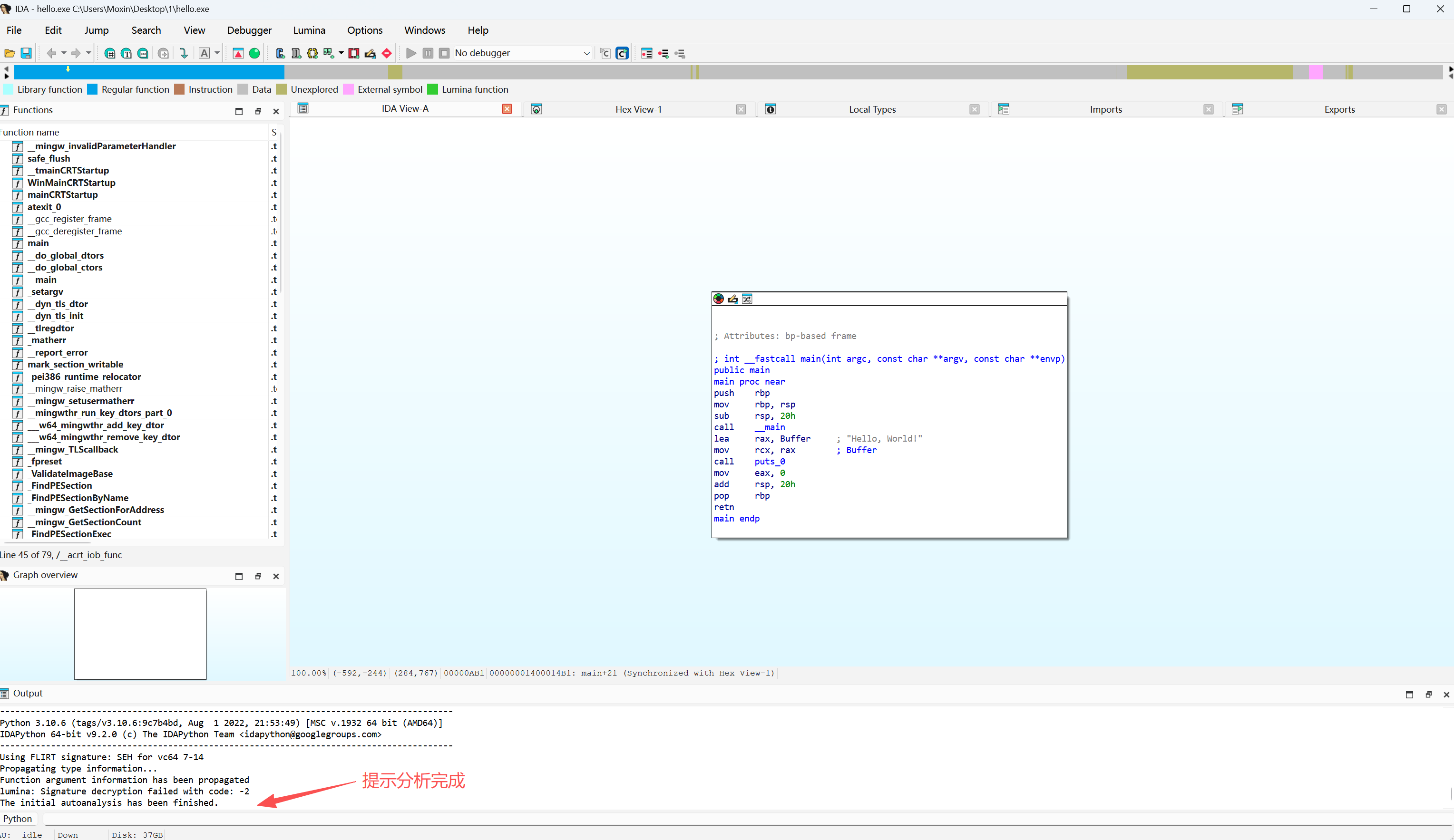Click the Python console language button
The image size is (1454, 840).
18,819
